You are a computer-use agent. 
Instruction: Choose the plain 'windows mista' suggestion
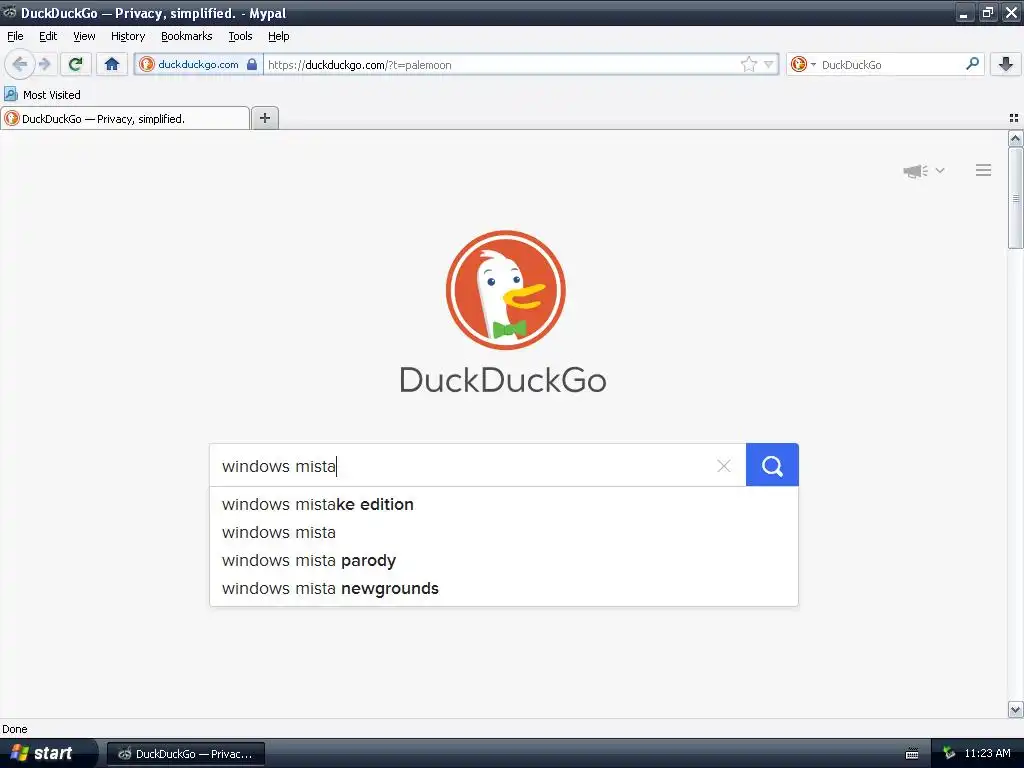[504, 533]
